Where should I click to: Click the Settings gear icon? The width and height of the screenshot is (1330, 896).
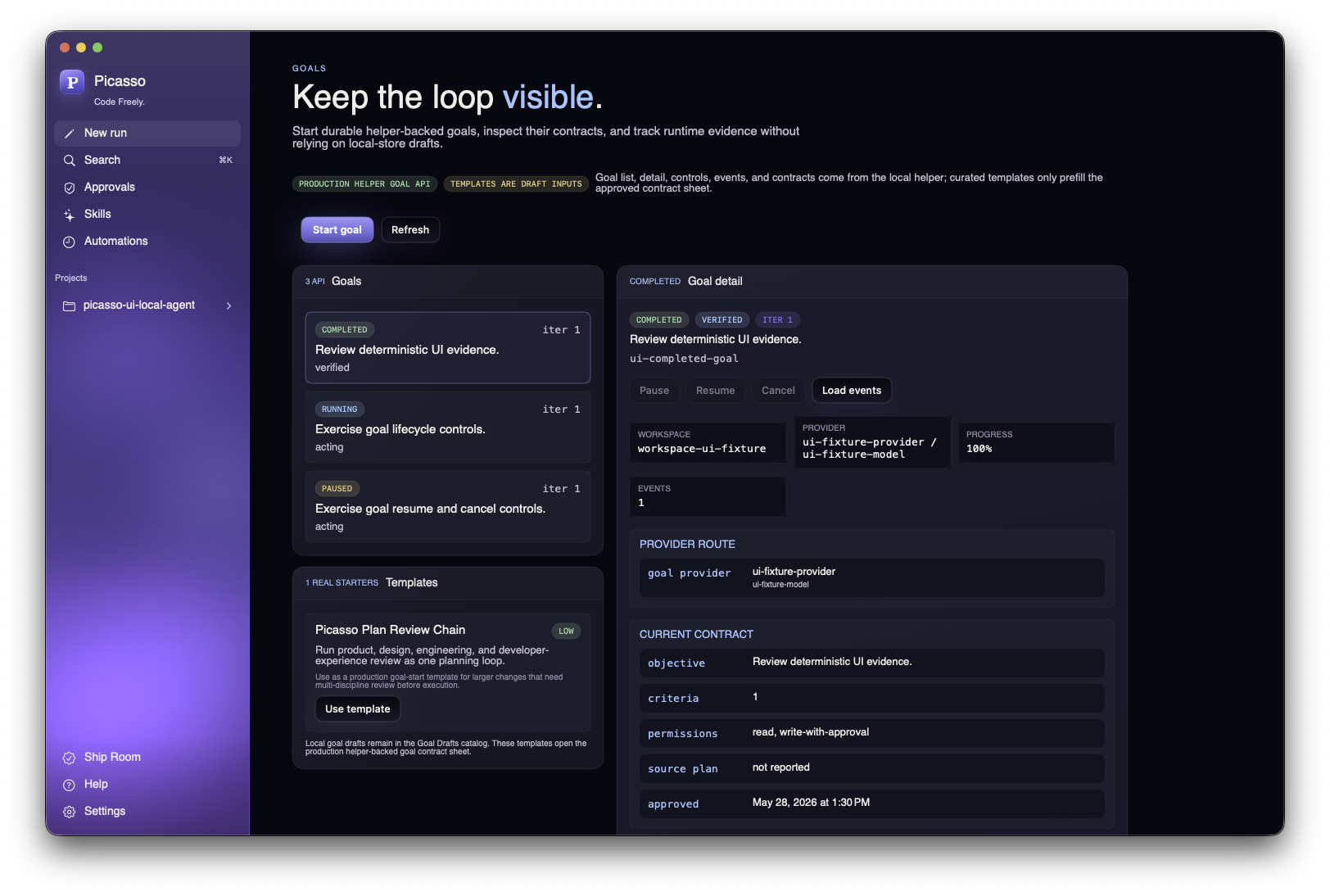tap(70, 812)
